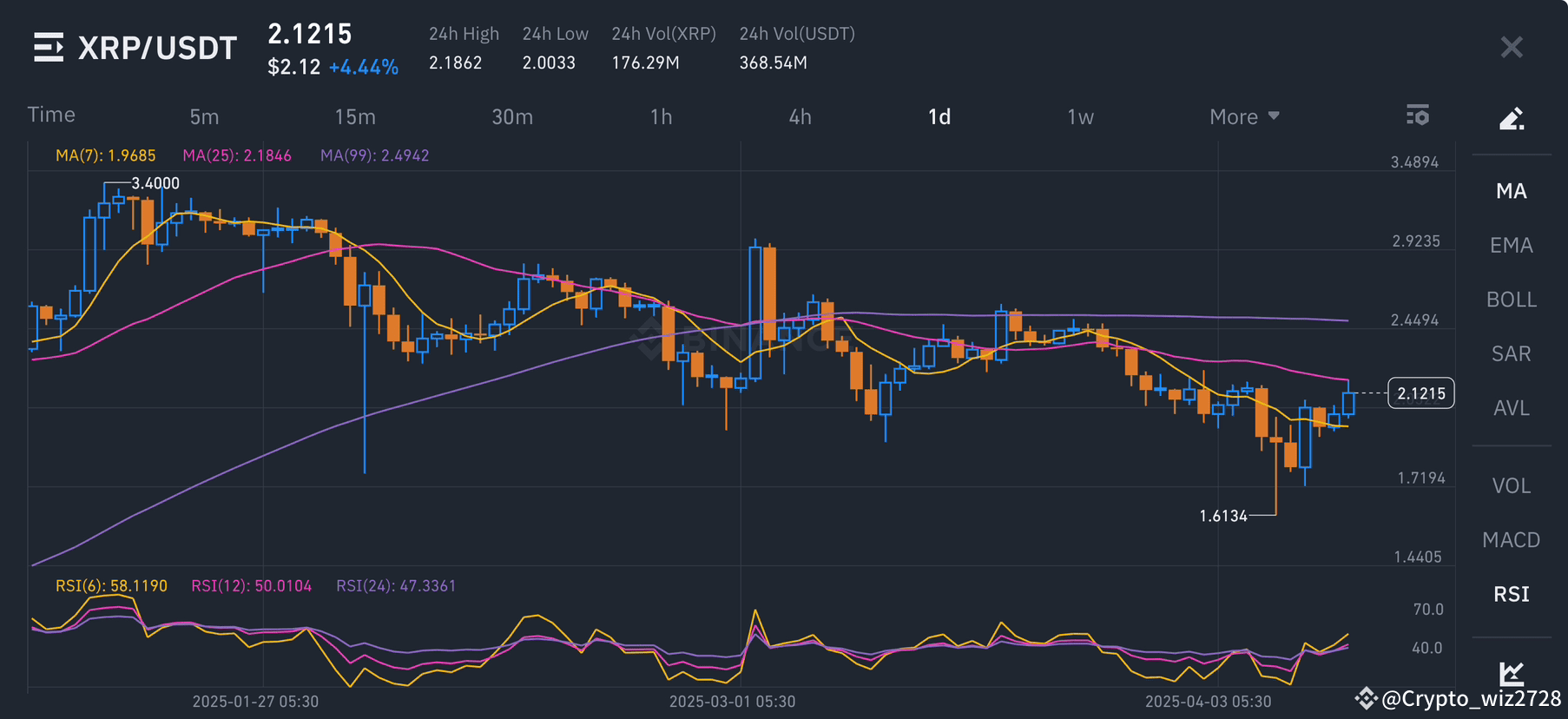Click the 24h High value 2.1862

pos(455,63)
